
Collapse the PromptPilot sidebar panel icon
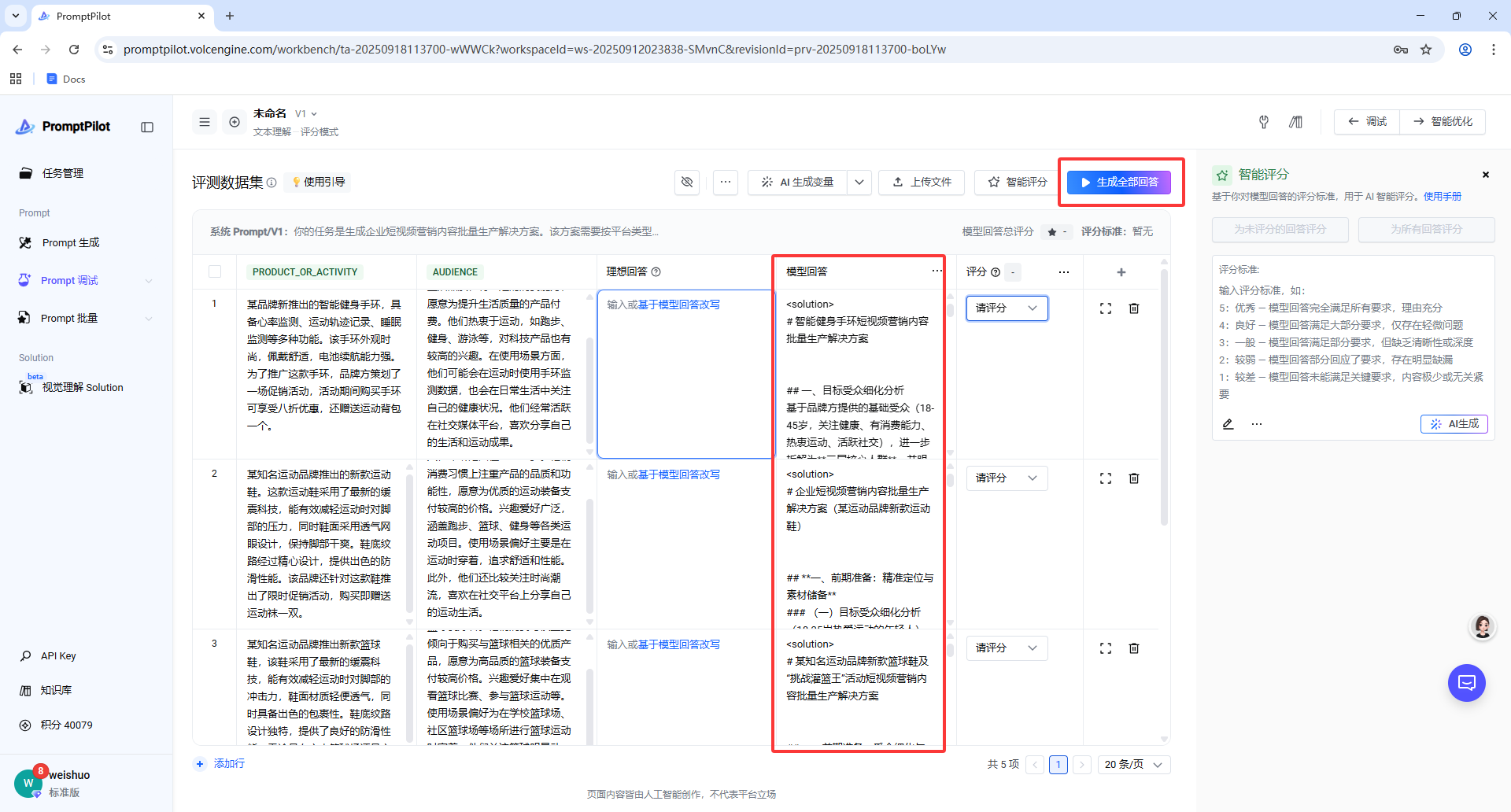coord(147,127)
